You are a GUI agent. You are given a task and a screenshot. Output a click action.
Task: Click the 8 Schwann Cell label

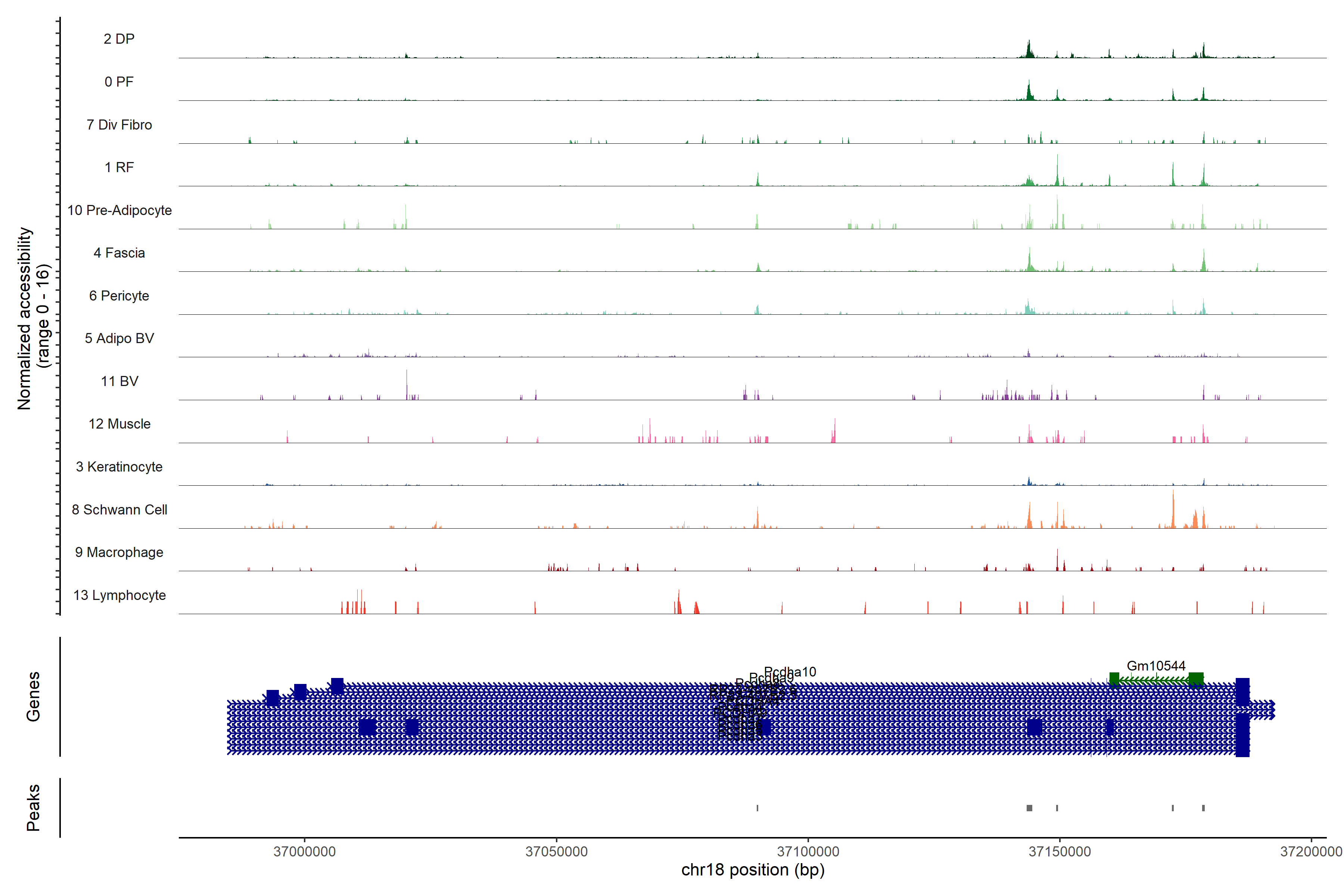(x=119, y=510)
